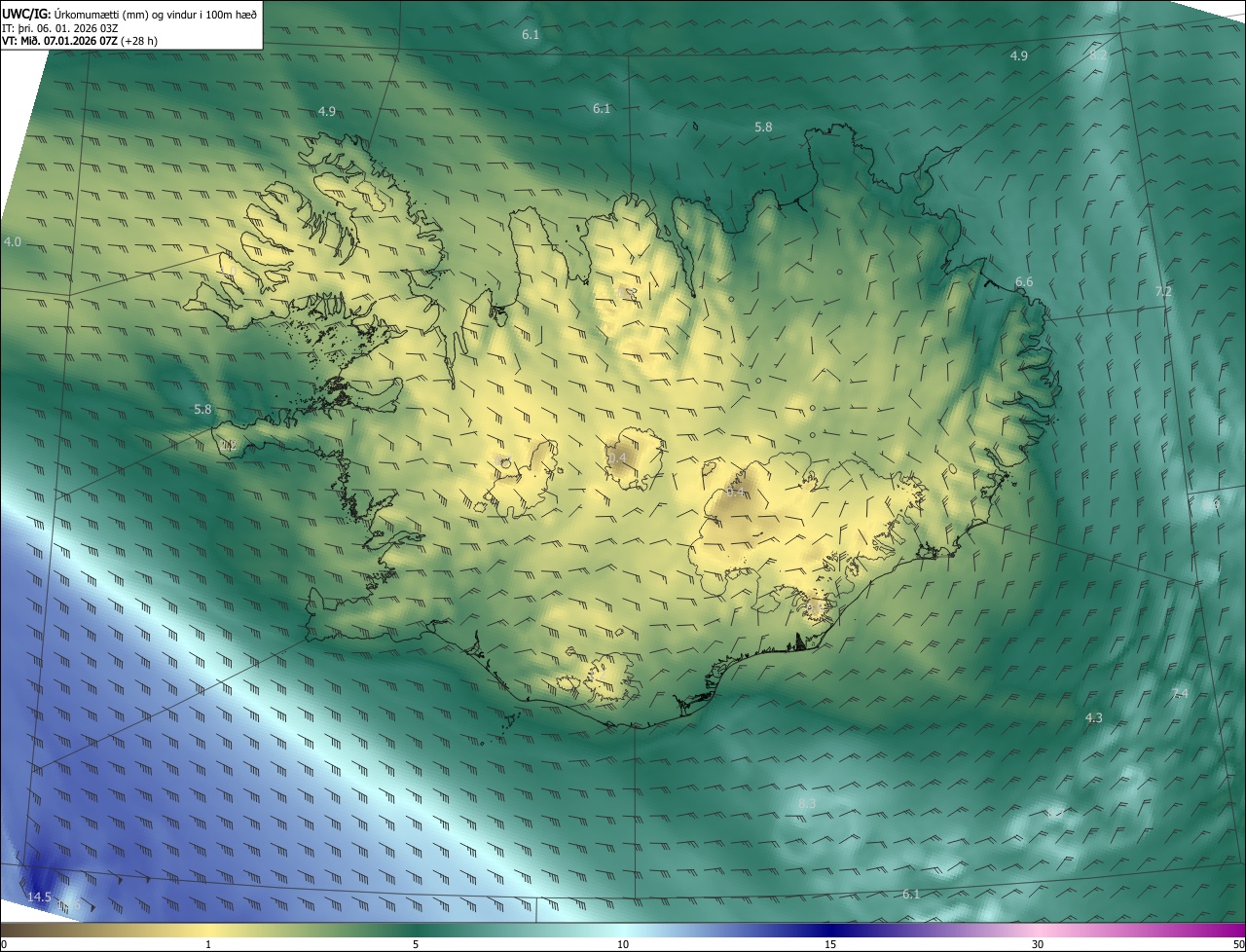
Task: Click the "30" tick on the color scale
Action: [1038, 944]
